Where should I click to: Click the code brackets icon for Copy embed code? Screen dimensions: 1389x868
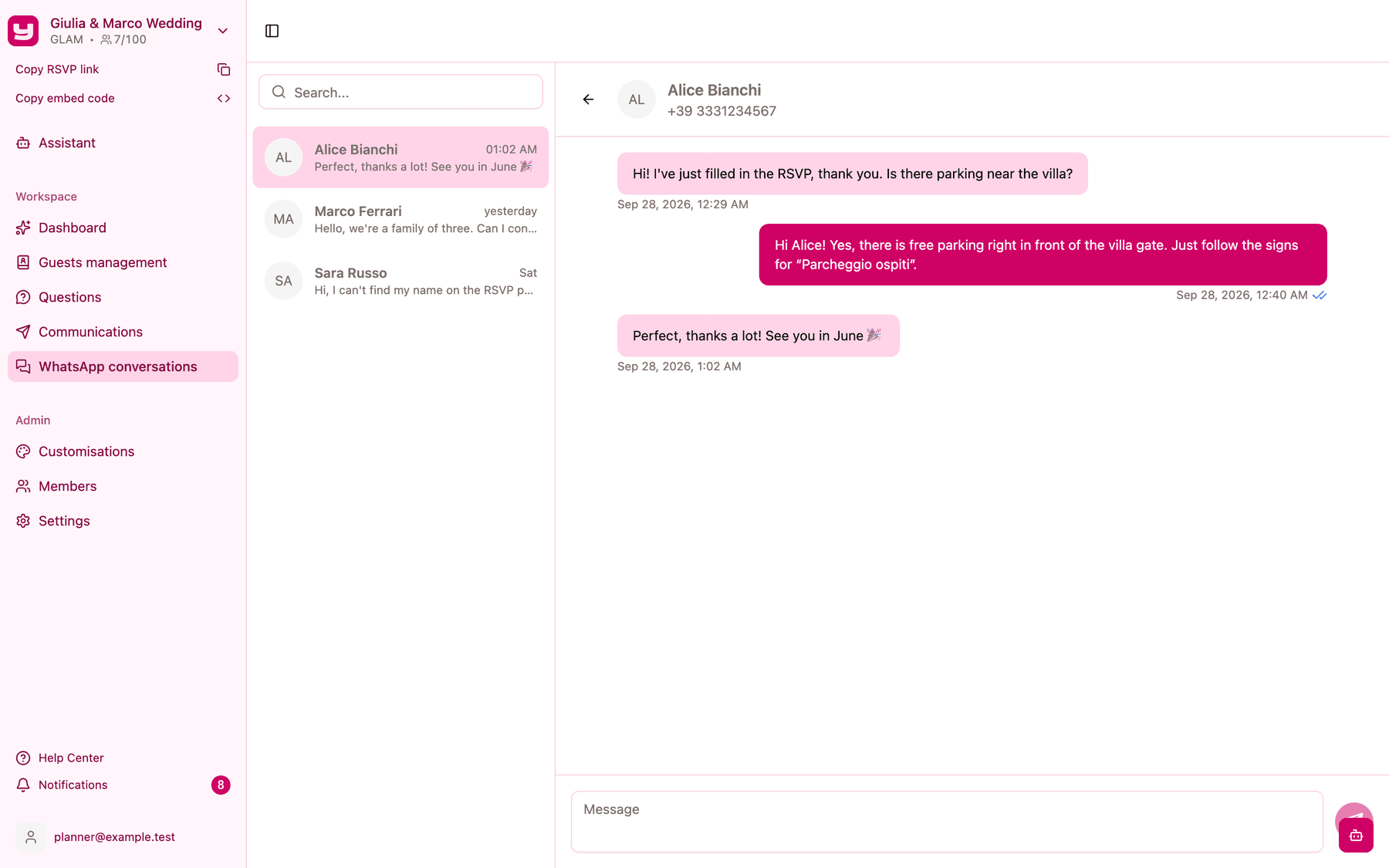[224, 98]
